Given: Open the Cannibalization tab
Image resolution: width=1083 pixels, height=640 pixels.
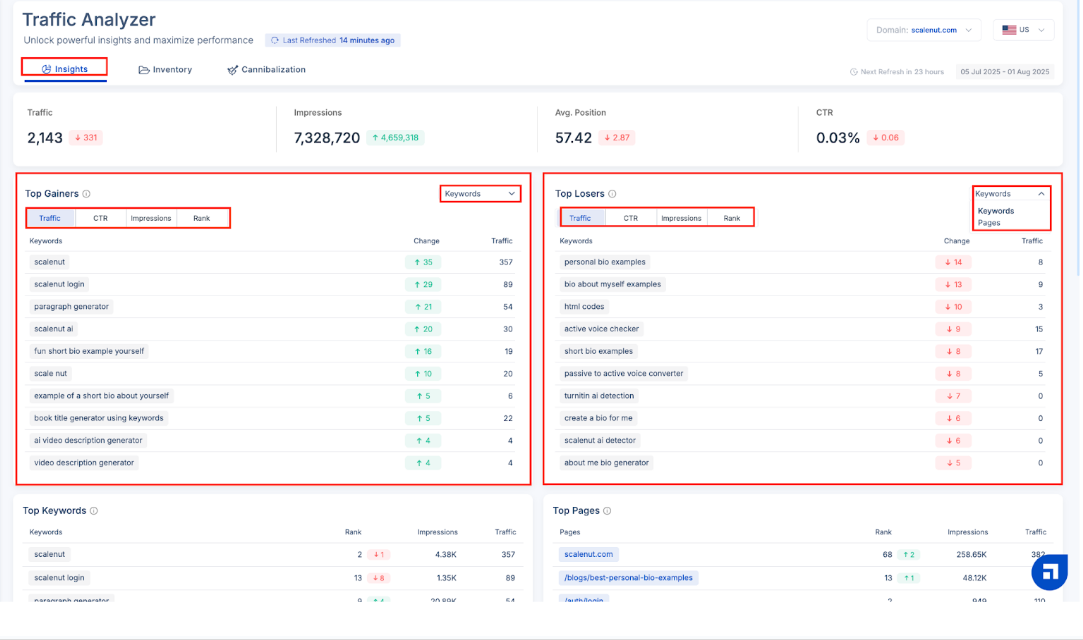Looking at the screenshot, I should pos(266,70).
